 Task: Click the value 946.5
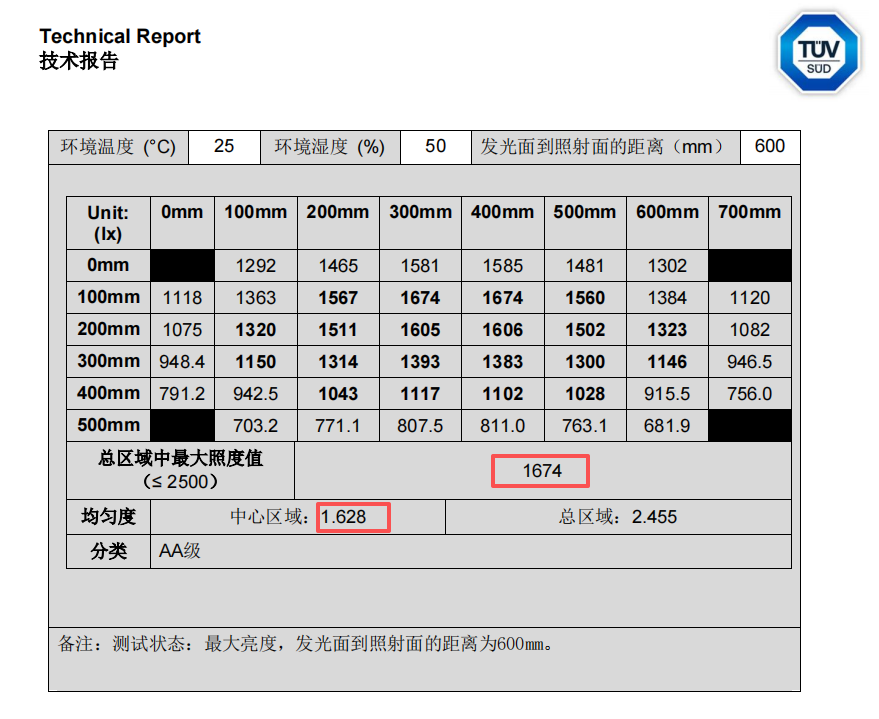coord(750,361)
